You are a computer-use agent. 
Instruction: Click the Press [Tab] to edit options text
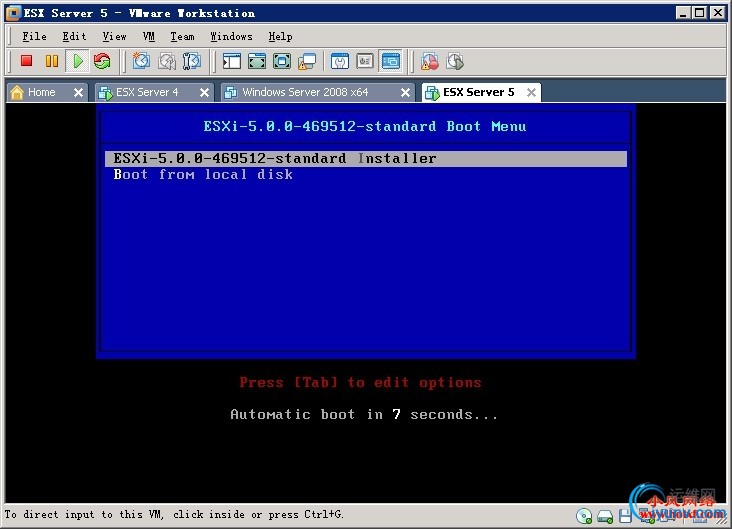[x=360, y=382]
